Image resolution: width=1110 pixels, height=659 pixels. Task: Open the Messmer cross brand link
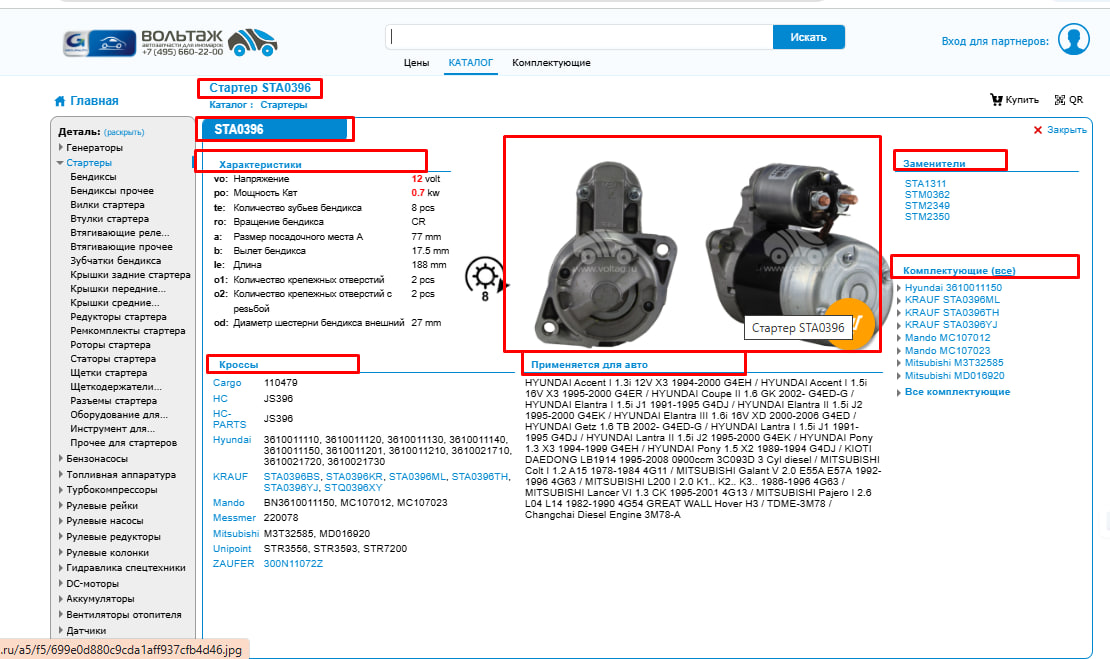234,517
